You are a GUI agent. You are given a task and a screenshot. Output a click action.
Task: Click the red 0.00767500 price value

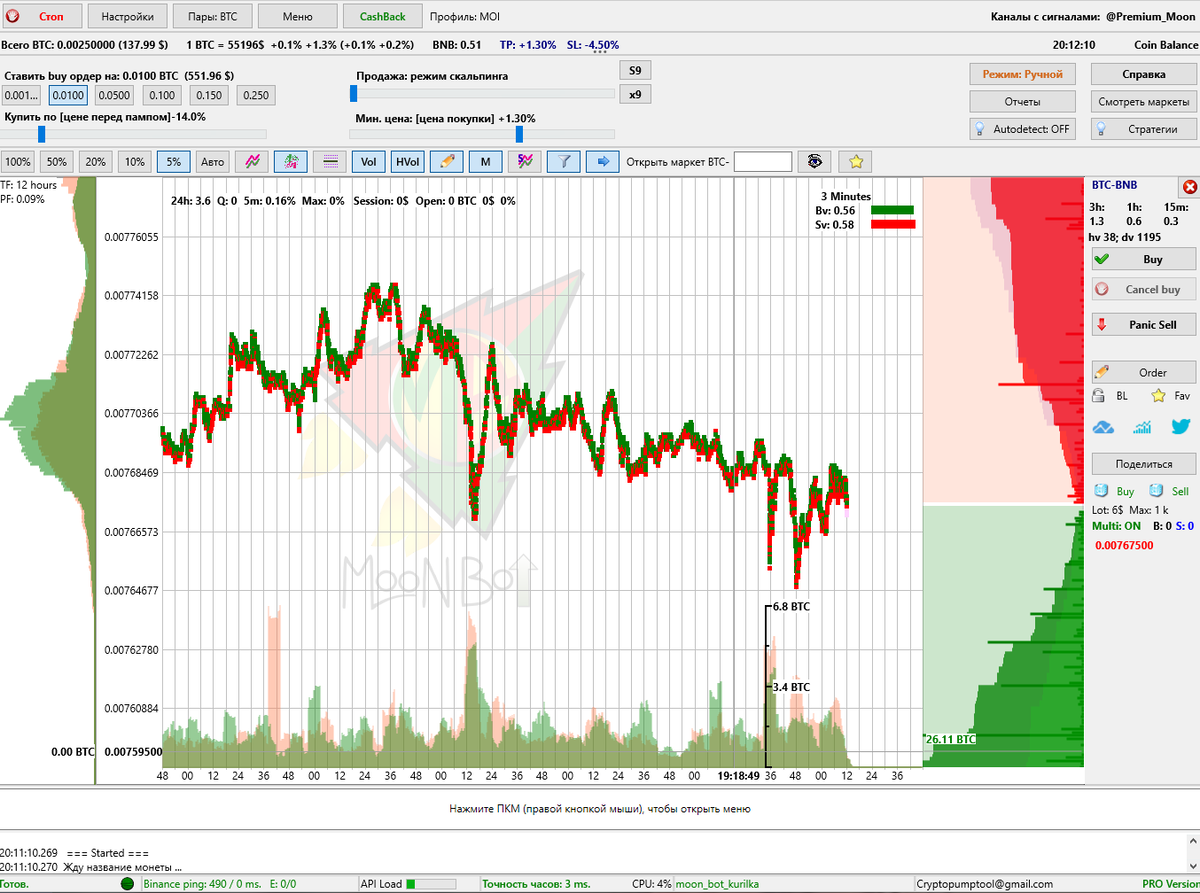(1125, 546)
